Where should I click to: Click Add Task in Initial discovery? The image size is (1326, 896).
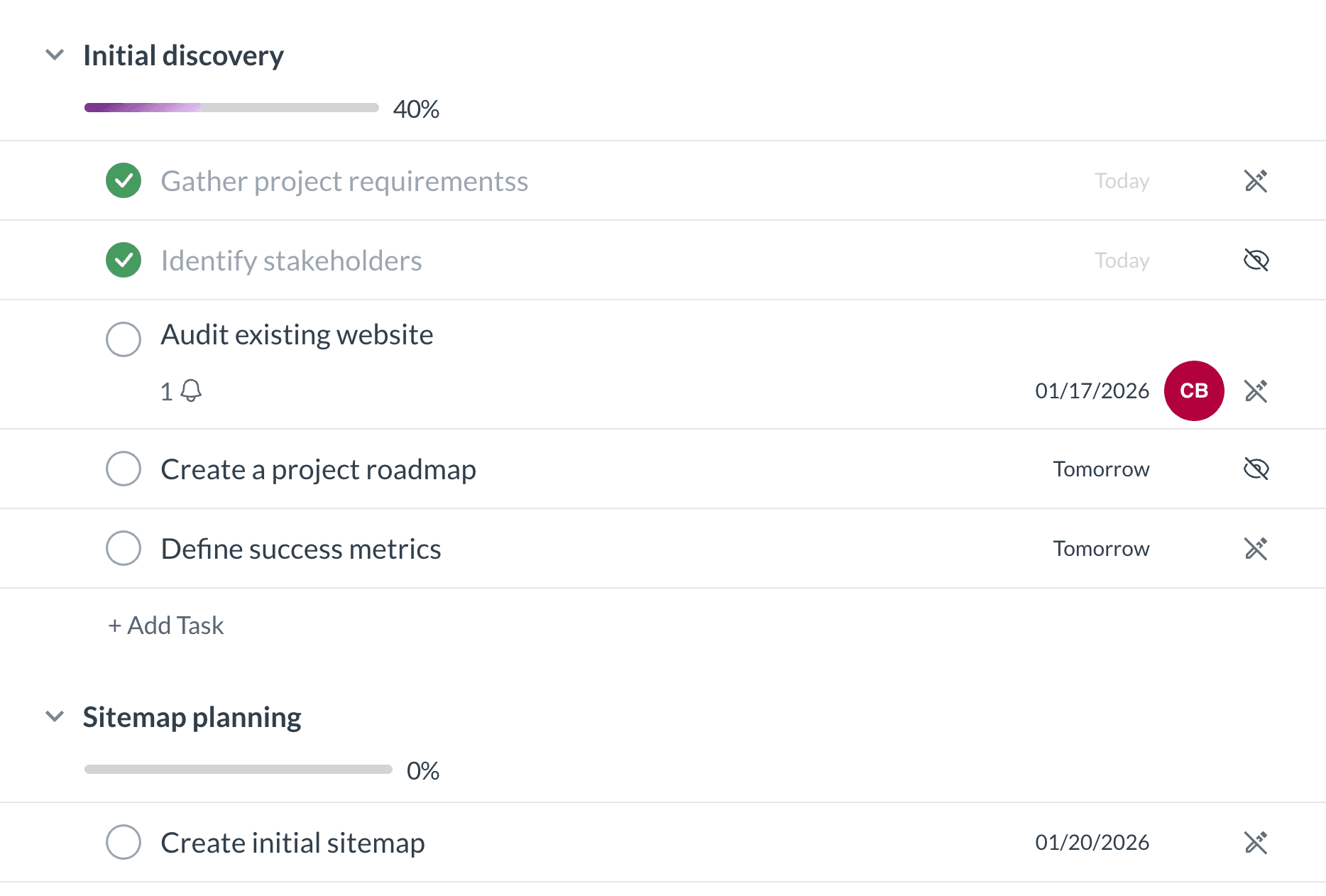pos(166,625)
